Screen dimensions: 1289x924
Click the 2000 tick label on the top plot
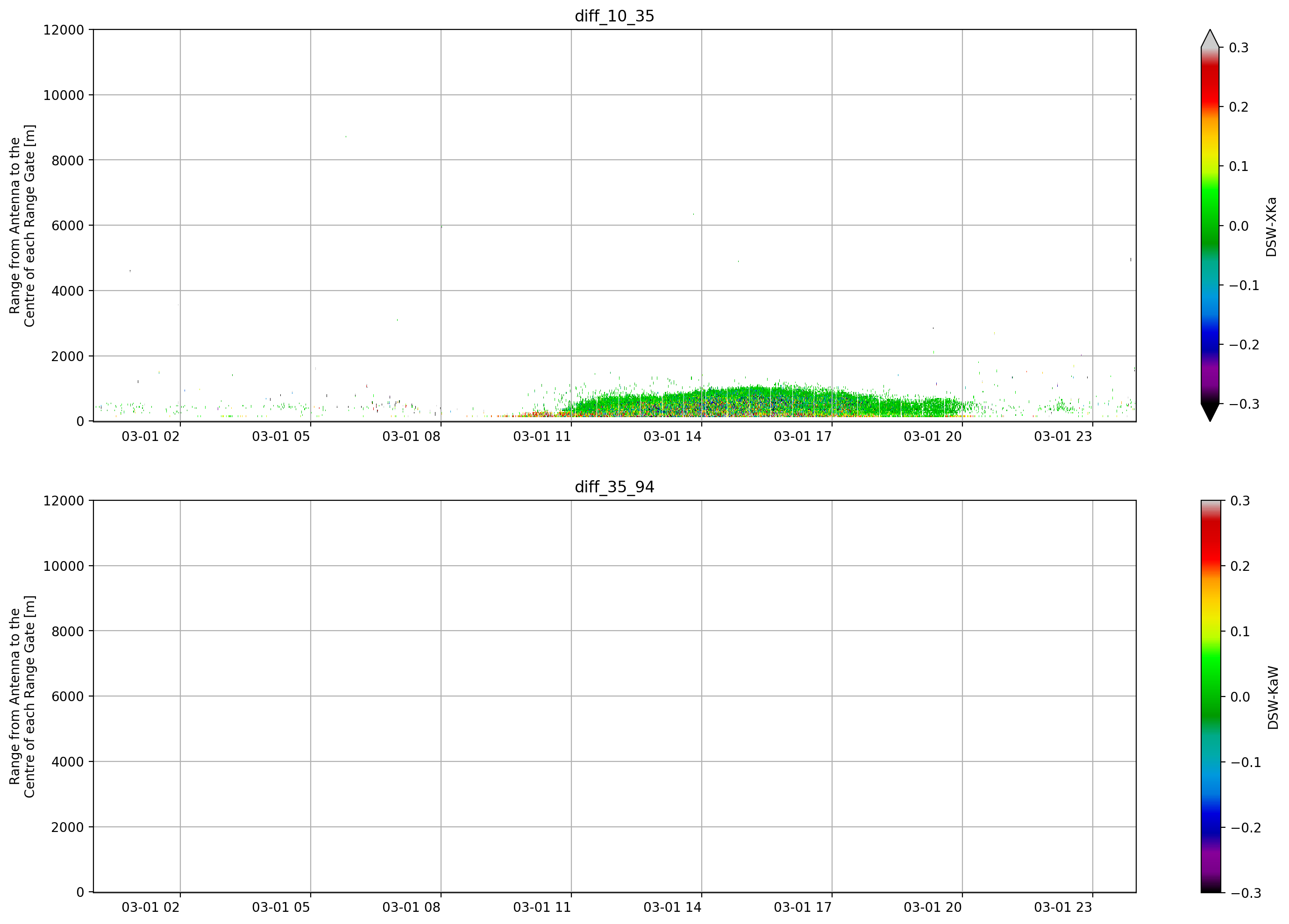point(68,356)
